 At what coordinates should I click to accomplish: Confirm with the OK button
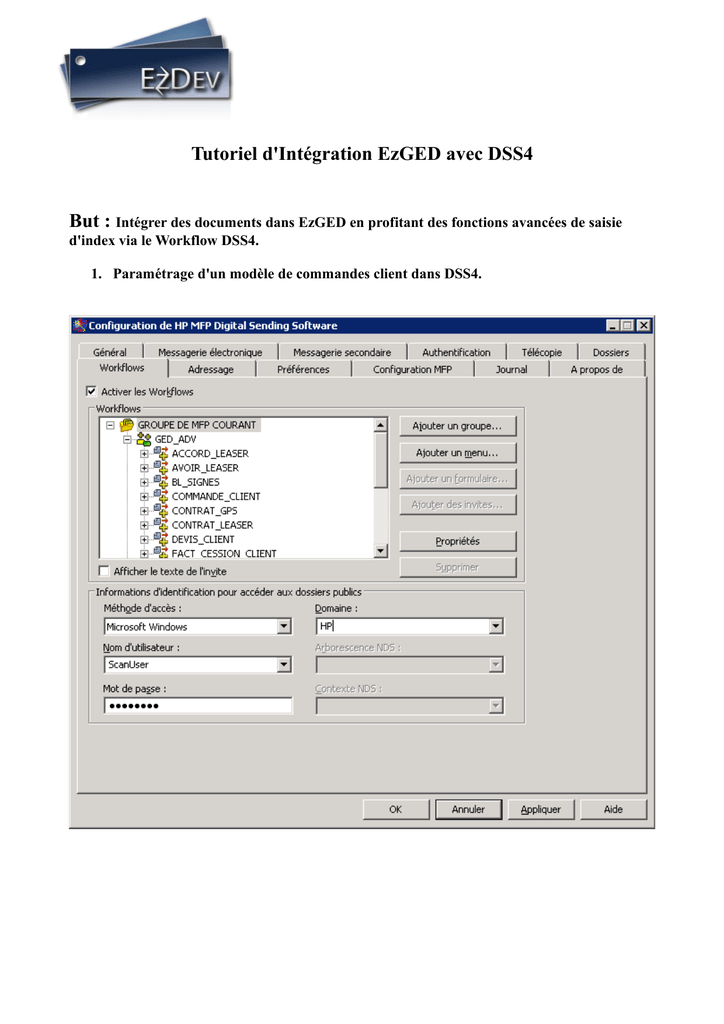coord(396,809)
